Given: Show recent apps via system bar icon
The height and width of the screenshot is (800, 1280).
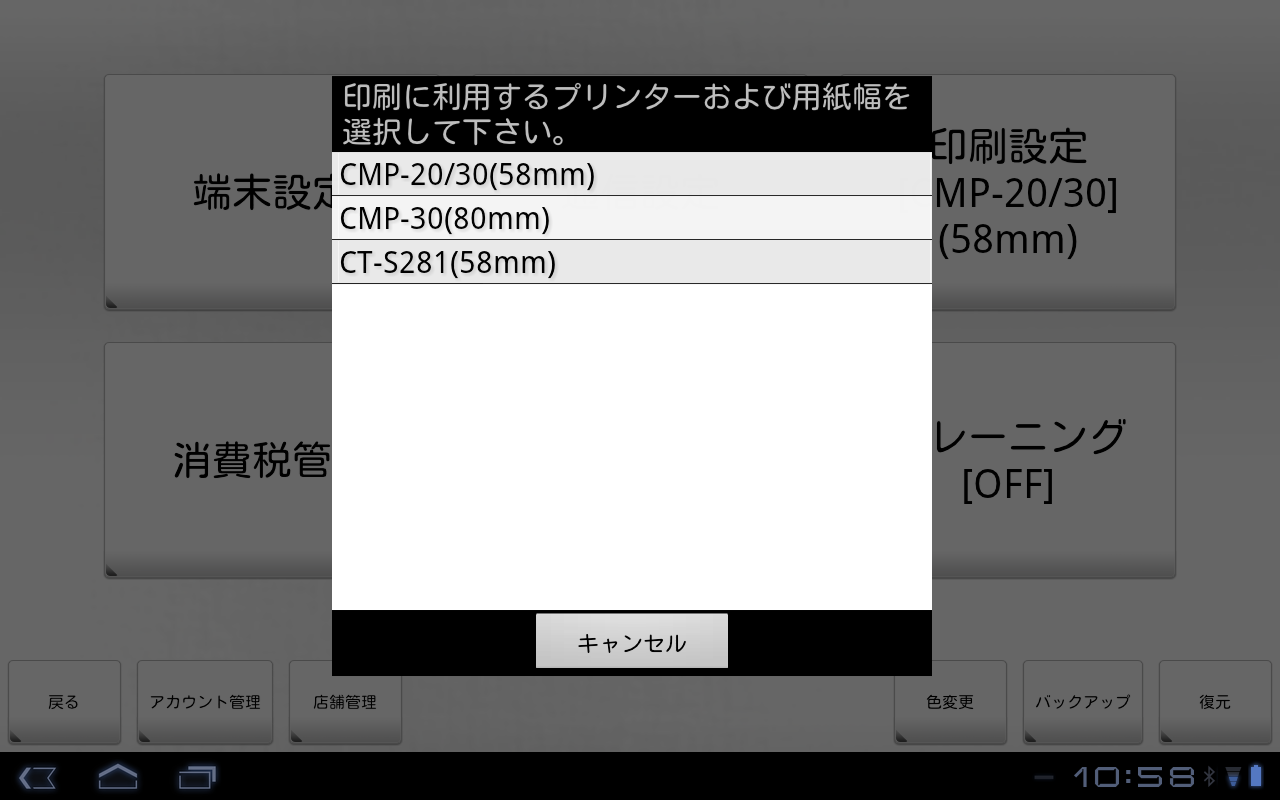Looking at the screenshot, I should [197, 776].
